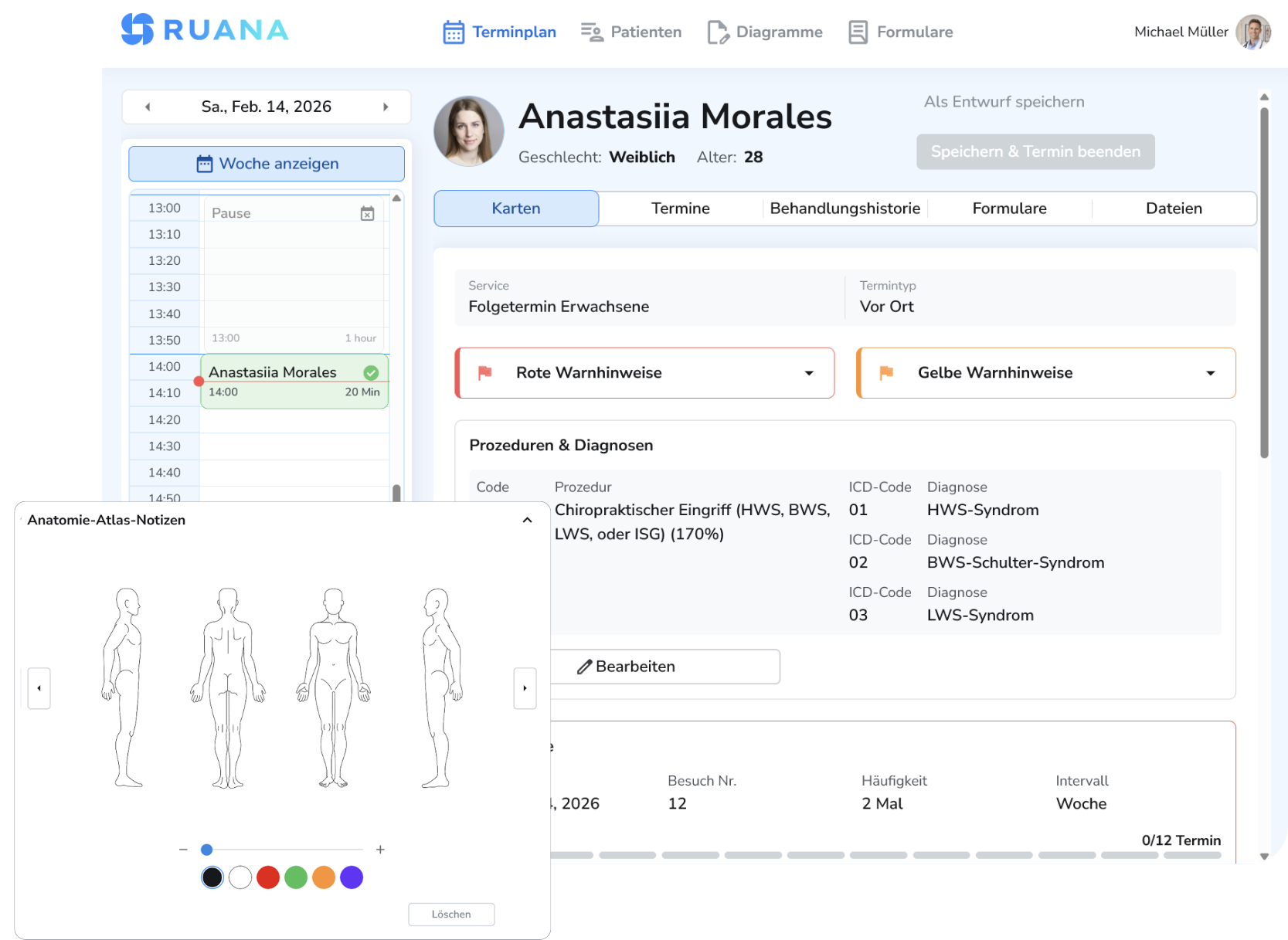The width and height of the screenshot is (1288, 940).
Task: Open the Rote Warnhinweise dropdown
Action: pos(810,372)
